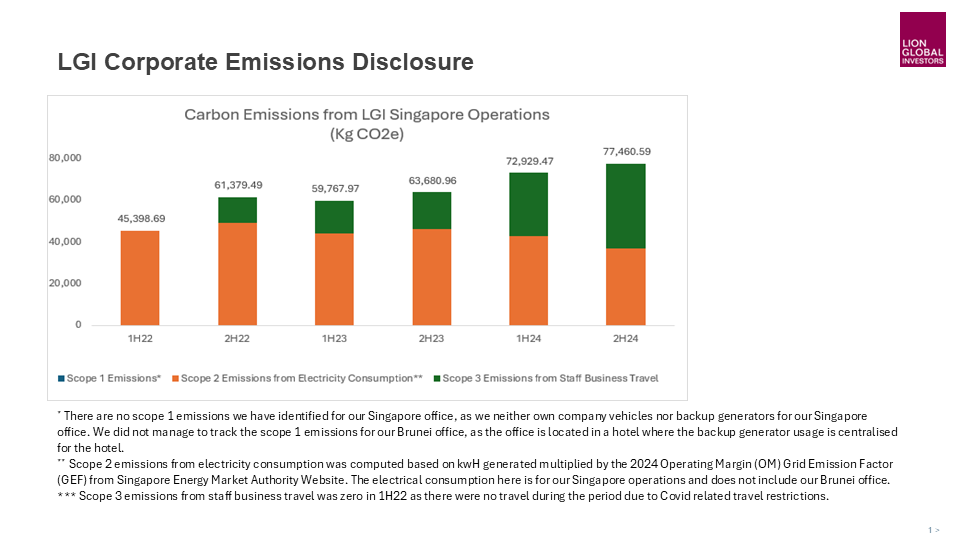The image size is (960, 540).
Task: Click the 1H24 x-axis label
Action: [528, 339]
